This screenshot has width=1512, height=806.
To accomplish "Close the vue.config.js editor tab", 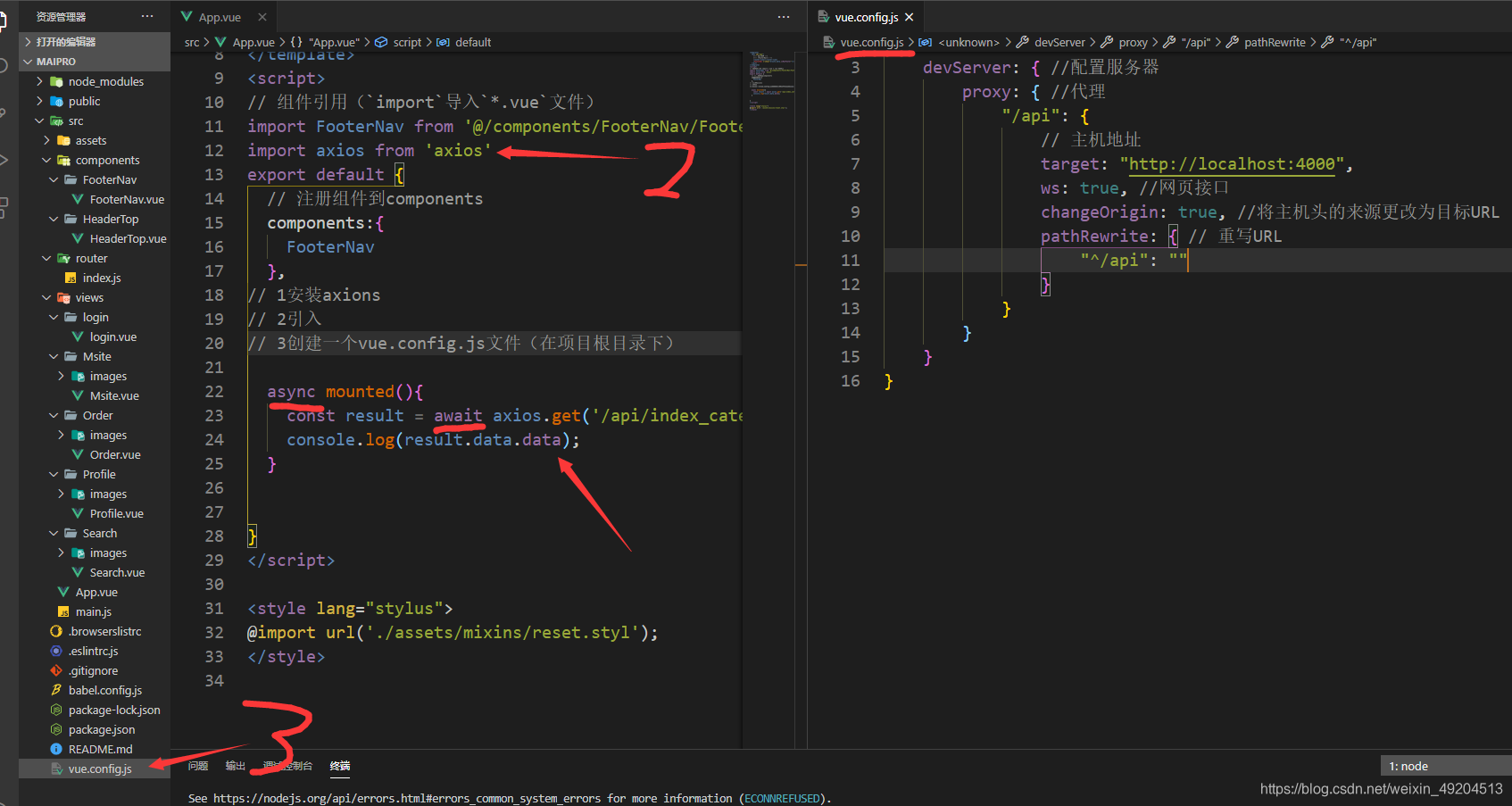I will [909, 17].
